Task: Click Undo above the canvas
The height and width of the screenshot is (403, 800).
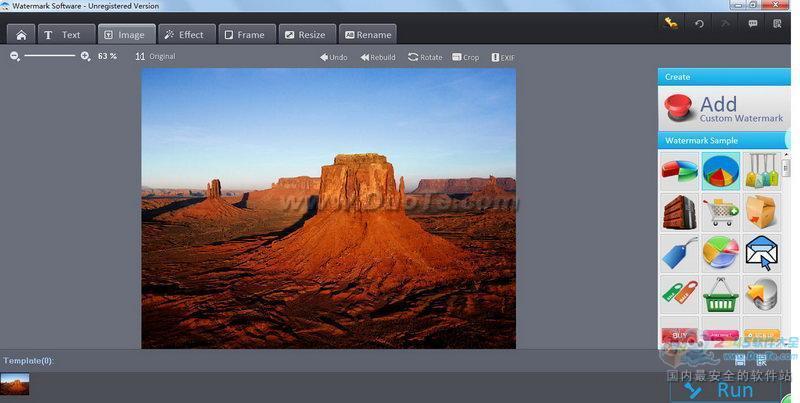Action: (x=334, y=57)
